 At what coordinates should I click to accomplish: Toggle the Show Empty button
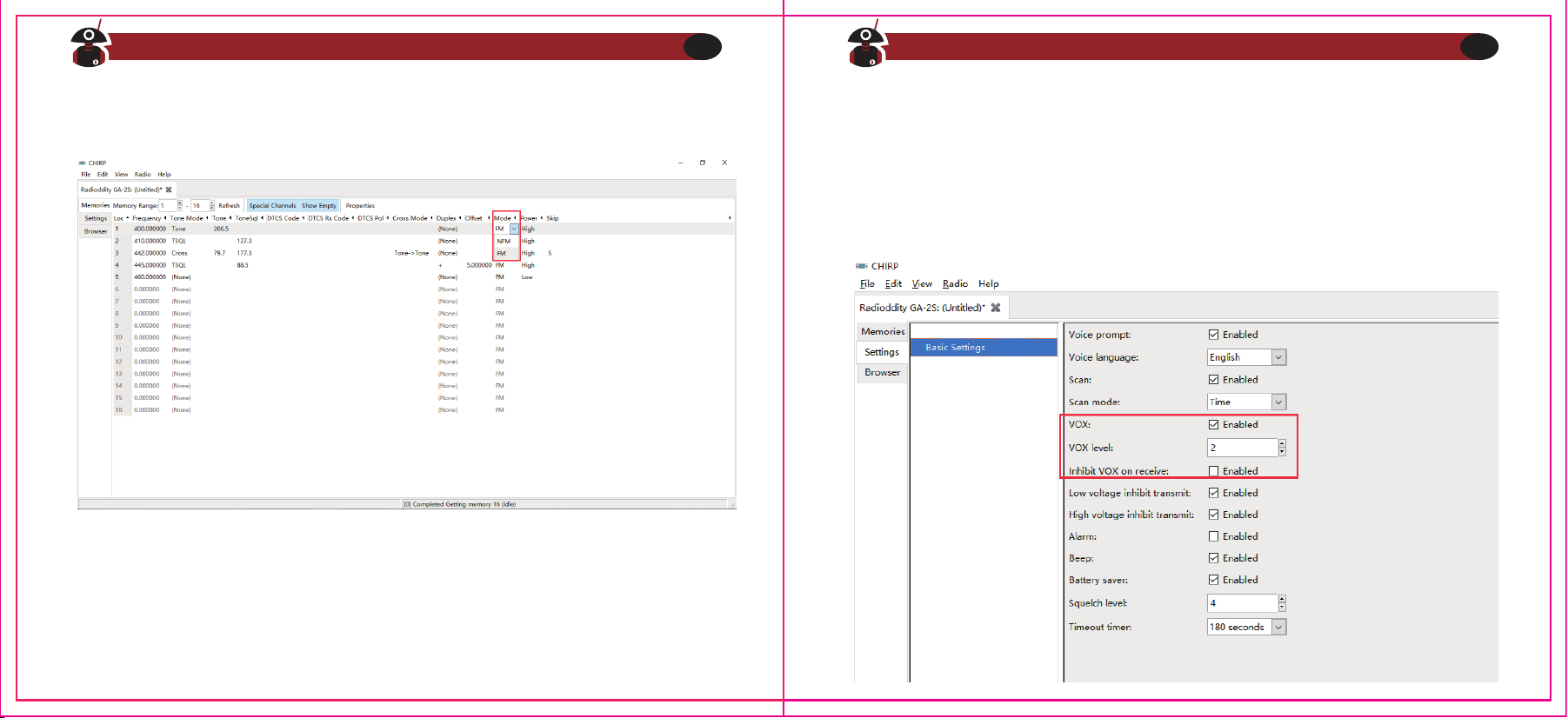319,206
